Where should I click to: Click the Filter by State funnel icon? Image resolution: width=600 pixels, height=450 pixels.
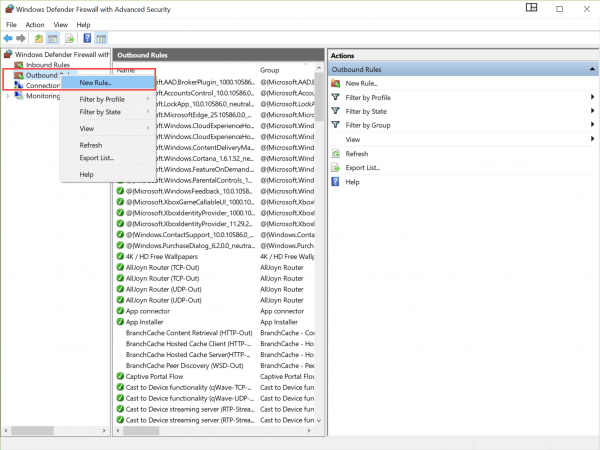(336, 111)
